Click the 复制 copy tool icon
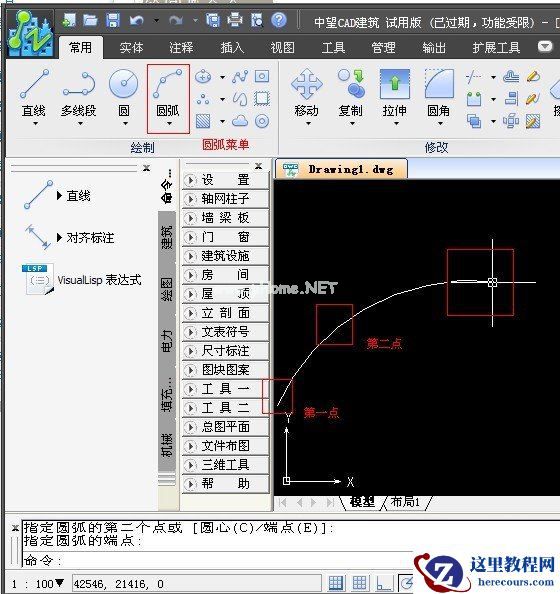Screen dimensions: 560x594 click(x=351, y=84)
